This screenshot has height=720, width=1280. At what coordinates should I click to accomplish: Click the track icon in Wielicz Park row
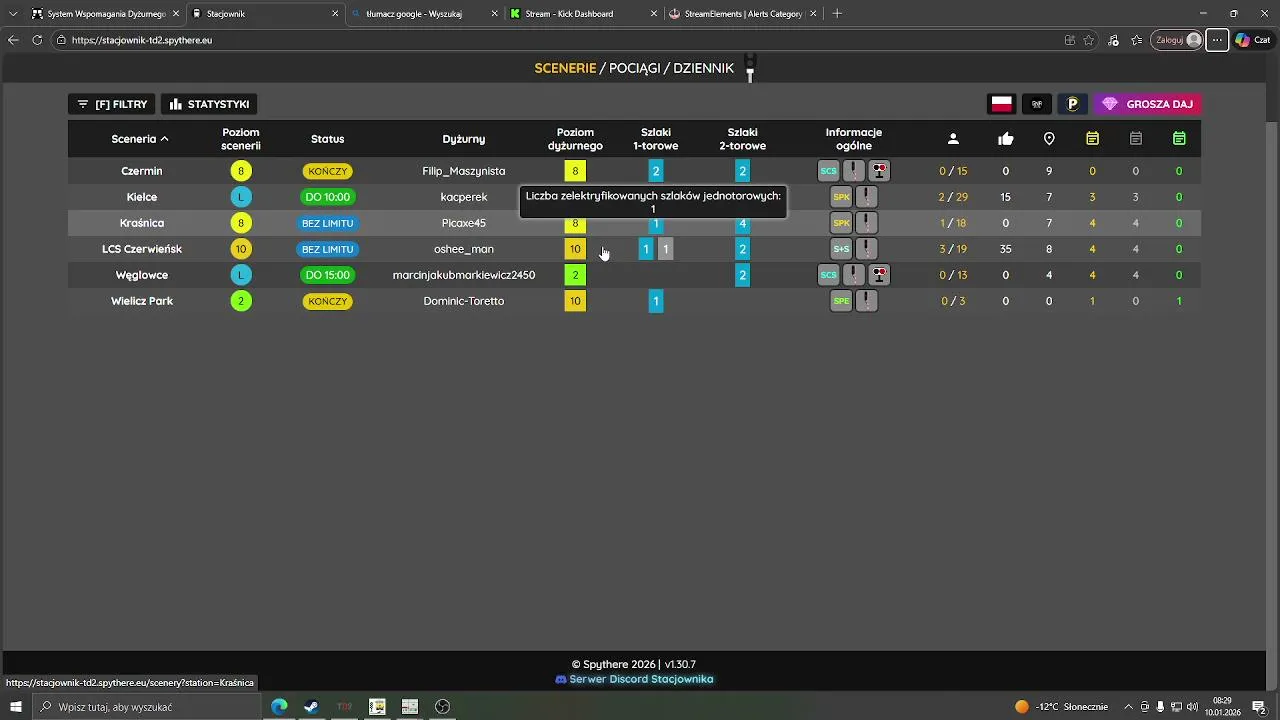point(867,301)
